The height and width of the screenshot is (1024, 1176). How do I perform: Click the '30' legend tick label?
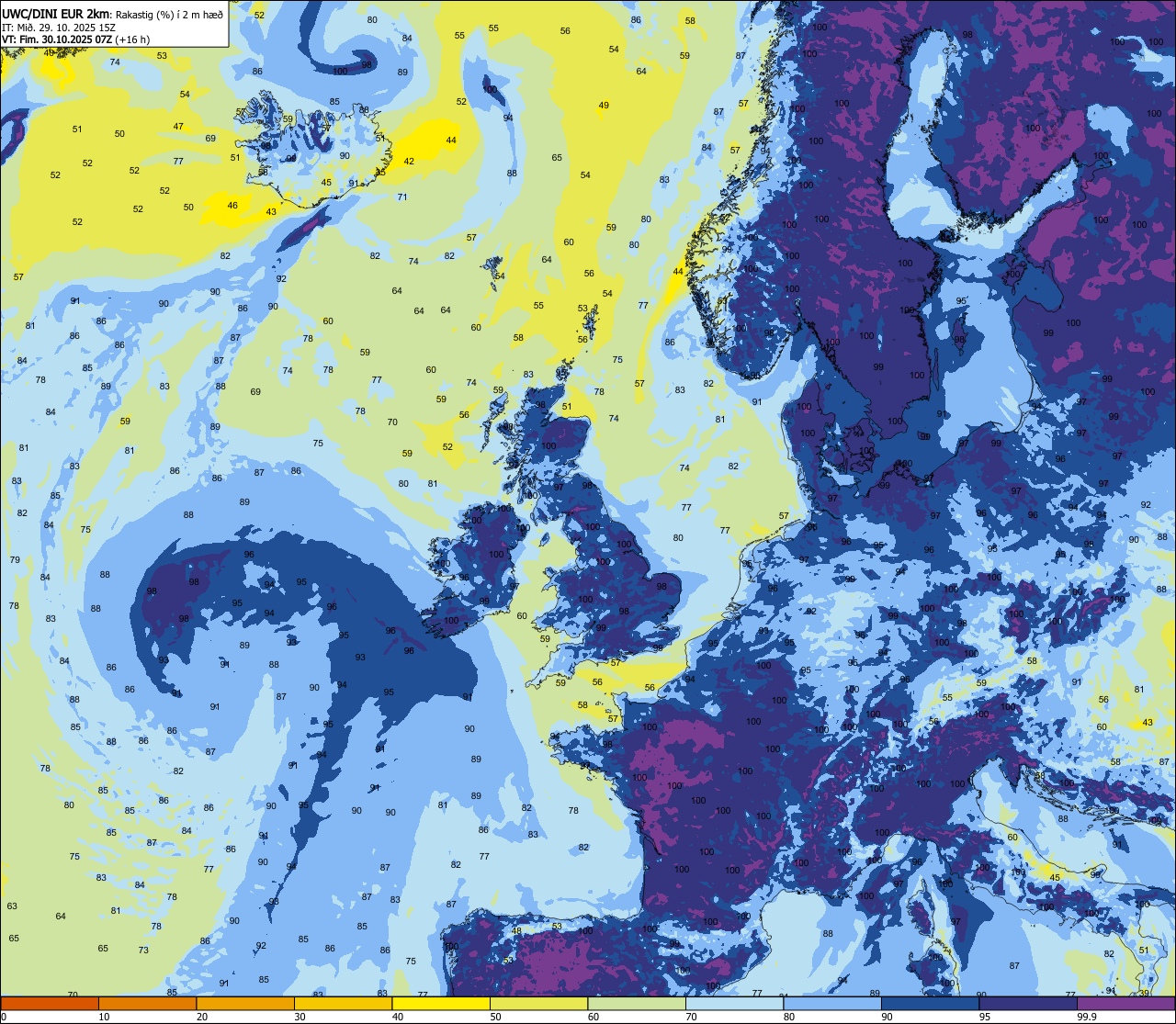[x=300, y=1017]
